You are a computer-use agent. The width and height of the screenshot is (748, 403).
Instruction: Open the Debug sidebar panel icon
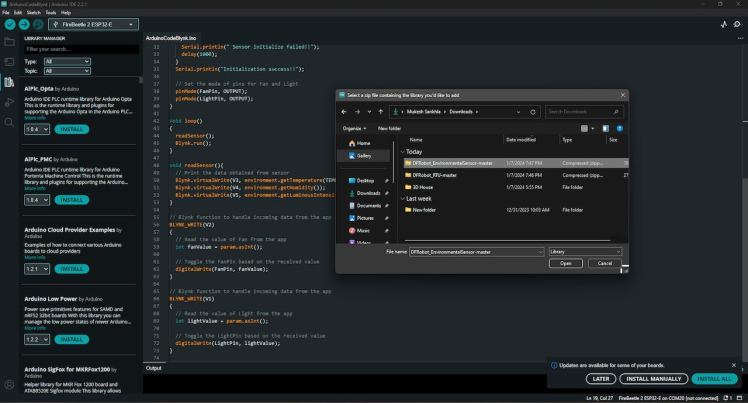9,102
